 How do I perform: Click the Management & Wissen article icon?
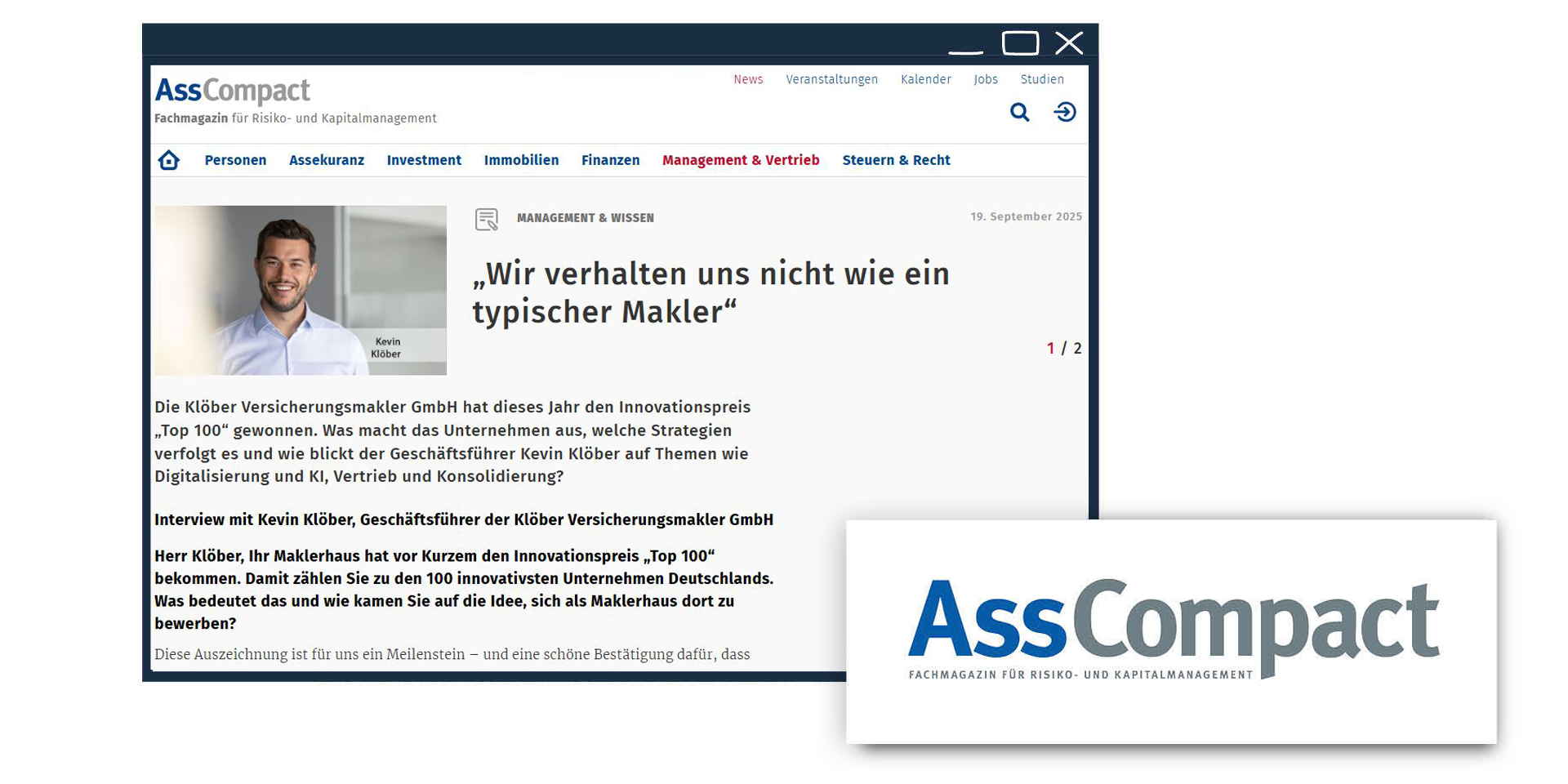(488, 218)
